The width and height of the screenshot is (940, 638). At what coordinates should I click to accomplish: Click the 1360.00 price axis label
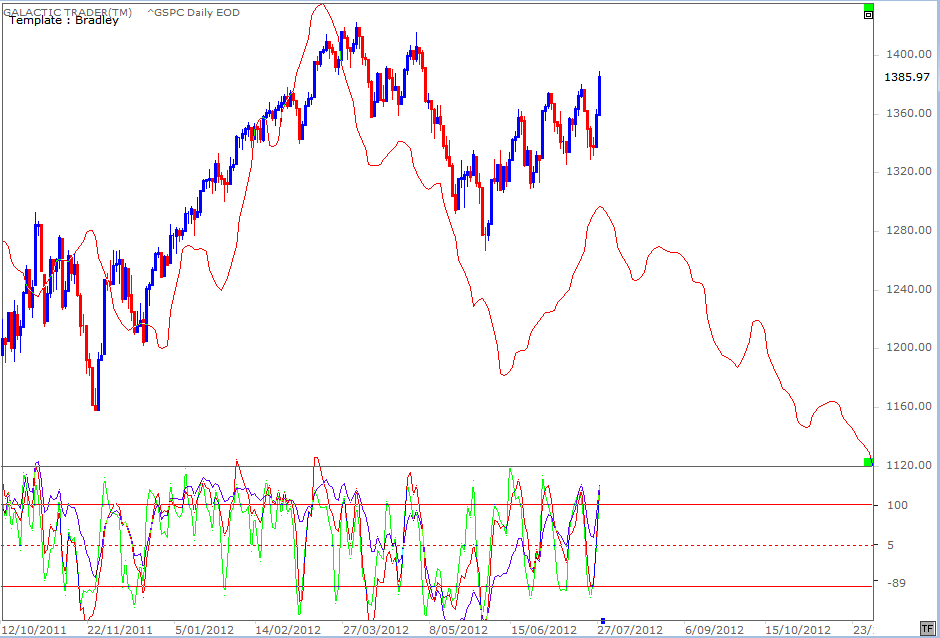coord(911,113)
